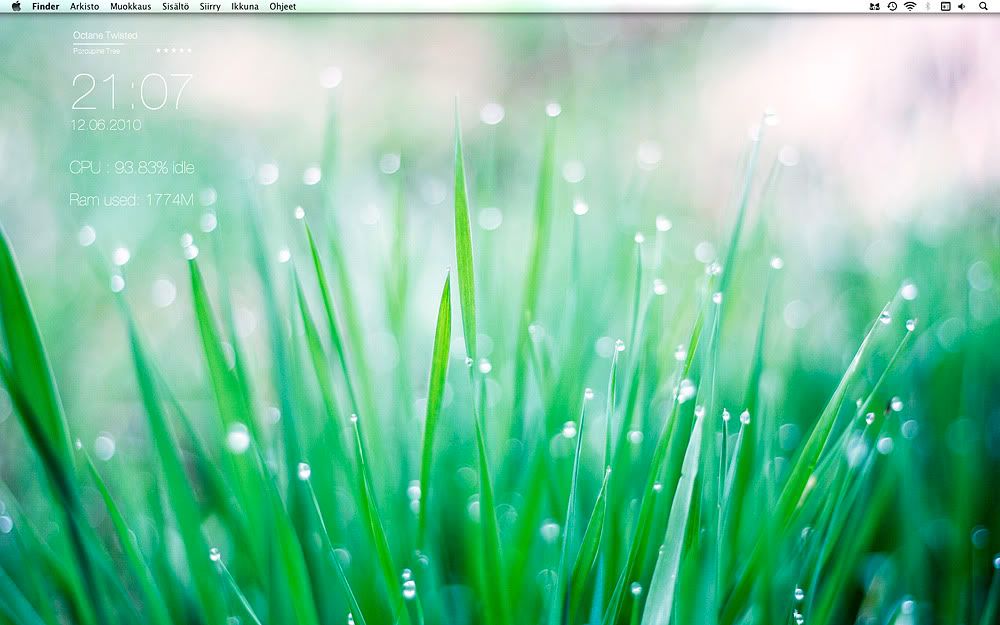Open the Ohjeet help menu
Image resolution: width=1000 pixels, height=625 pixels.
(x=283, y=6)
